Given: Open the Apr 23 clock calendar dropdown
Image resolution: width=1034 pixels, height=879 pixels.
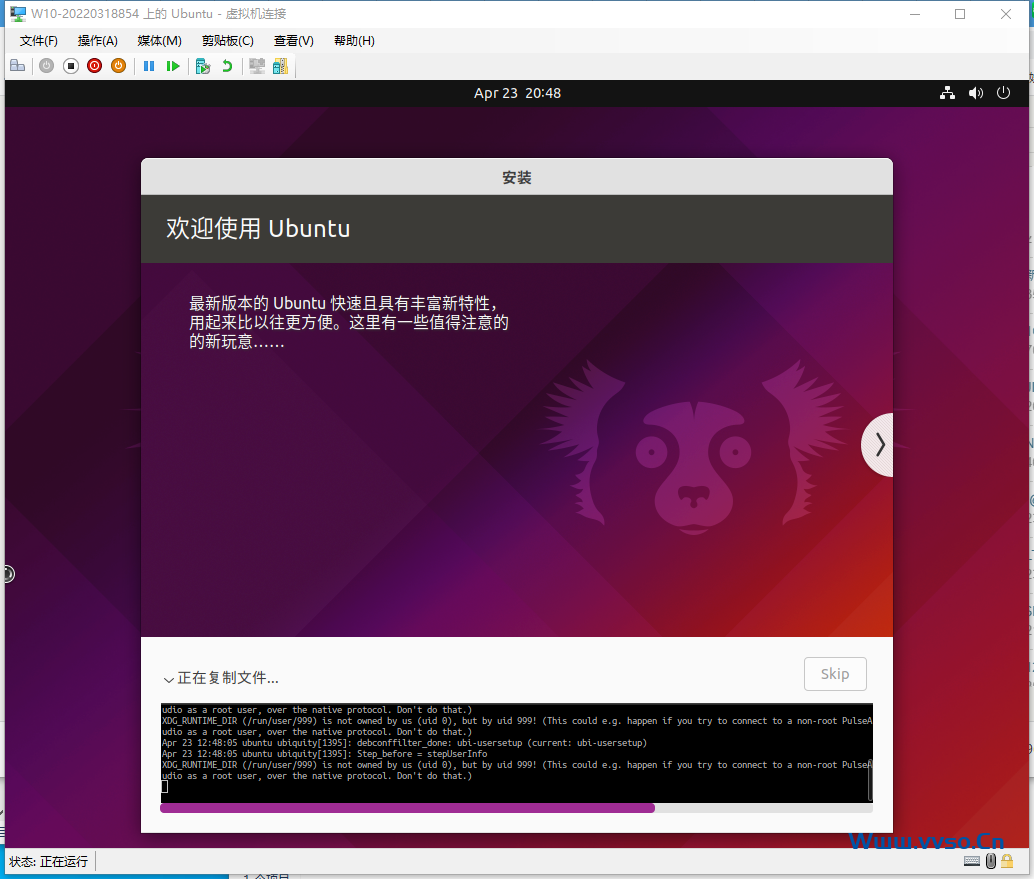Looking at the screenshot, I should coord(517,92).
